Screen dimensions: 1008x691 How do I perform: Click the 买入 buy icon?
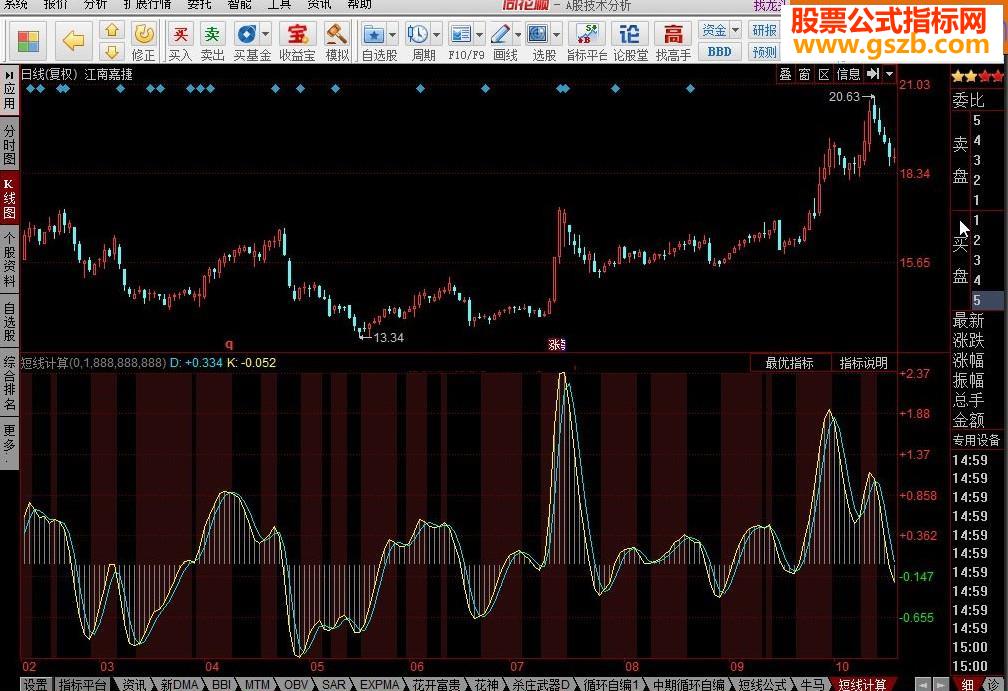click(181, 41)
